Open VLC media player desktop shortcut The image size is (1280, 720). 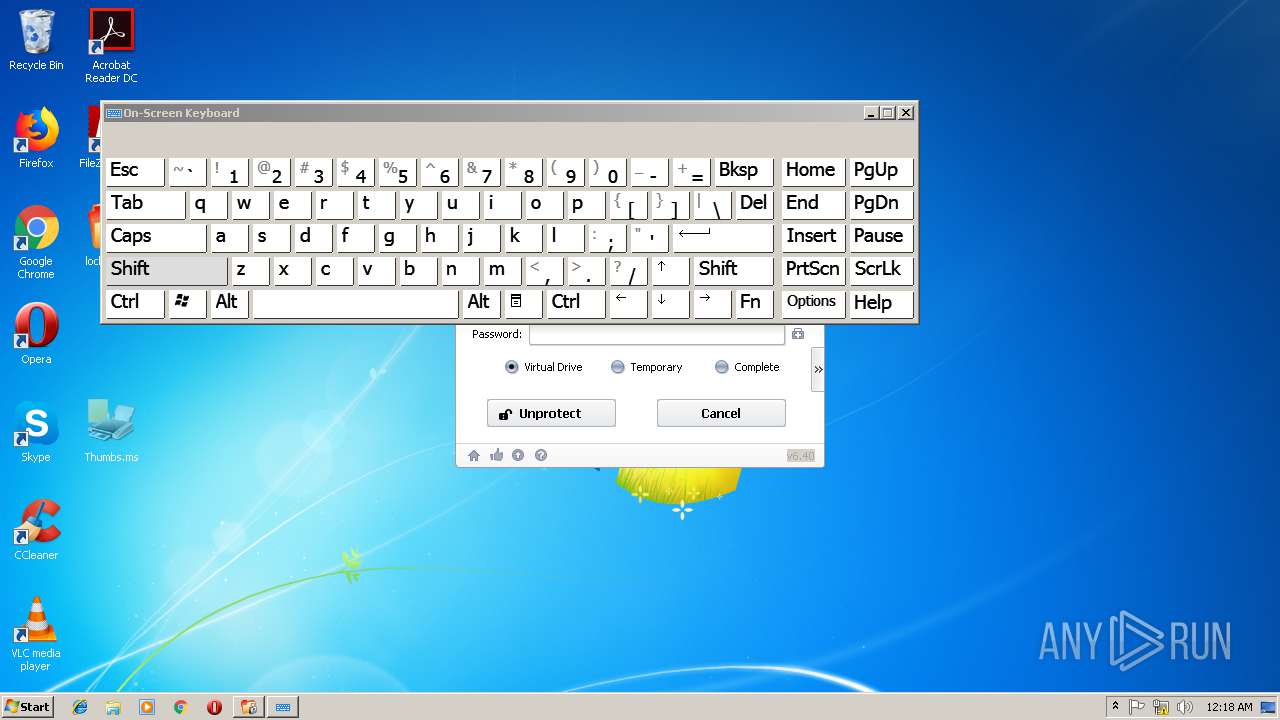pos(36,634)
